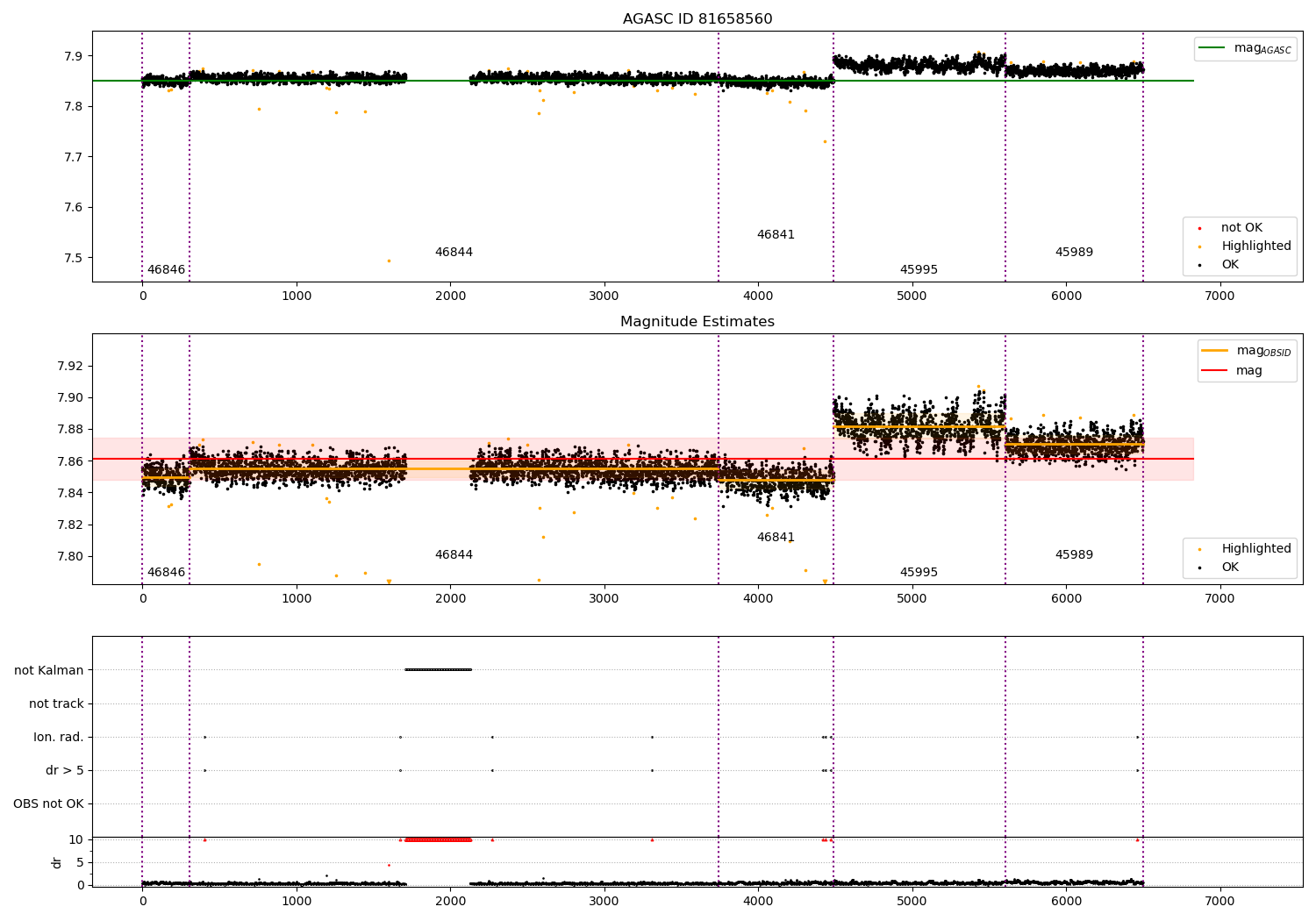This screenshot has width=1316, height=921.
Task: Select the 'mag OBSID' orange legend entry
Action: point(1247,351)
